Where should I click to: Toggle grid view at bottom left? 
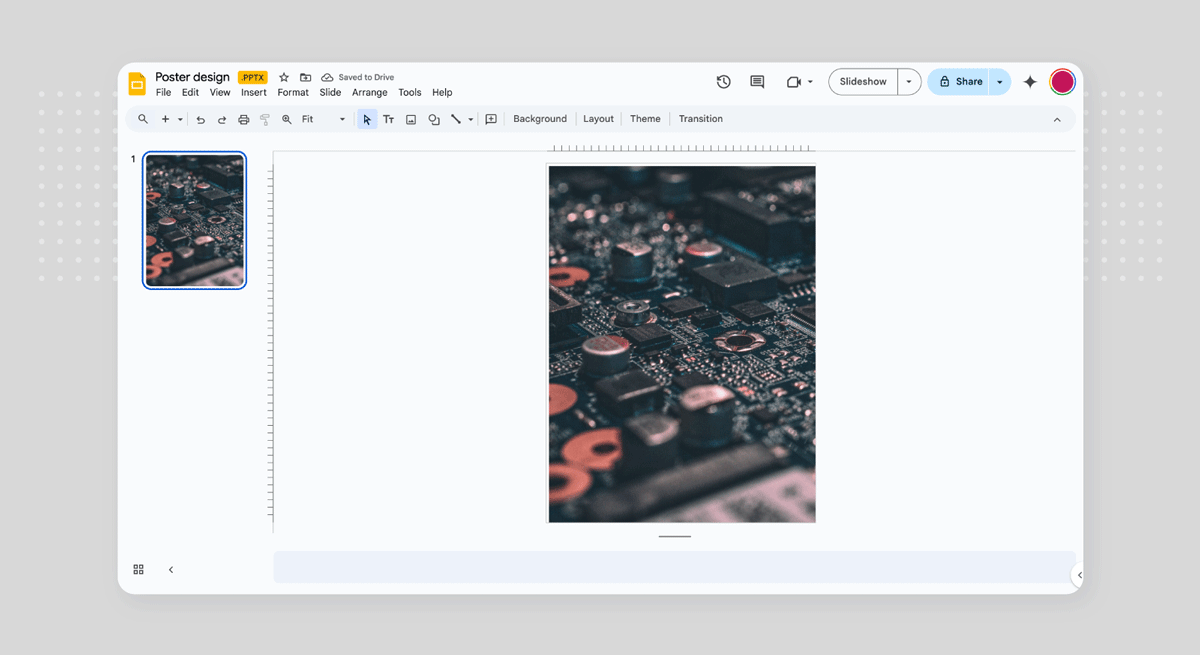pyautogui.click(x=139, y=570)
